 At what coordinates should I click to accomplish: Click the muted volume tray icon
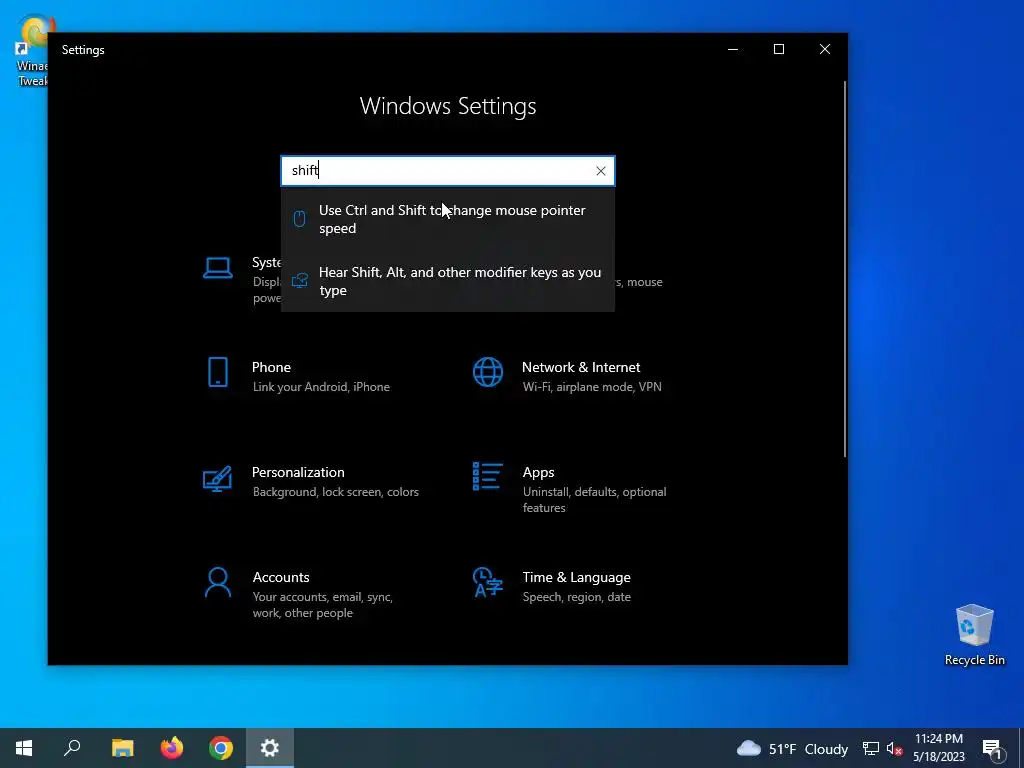click(x=895, y=748)
